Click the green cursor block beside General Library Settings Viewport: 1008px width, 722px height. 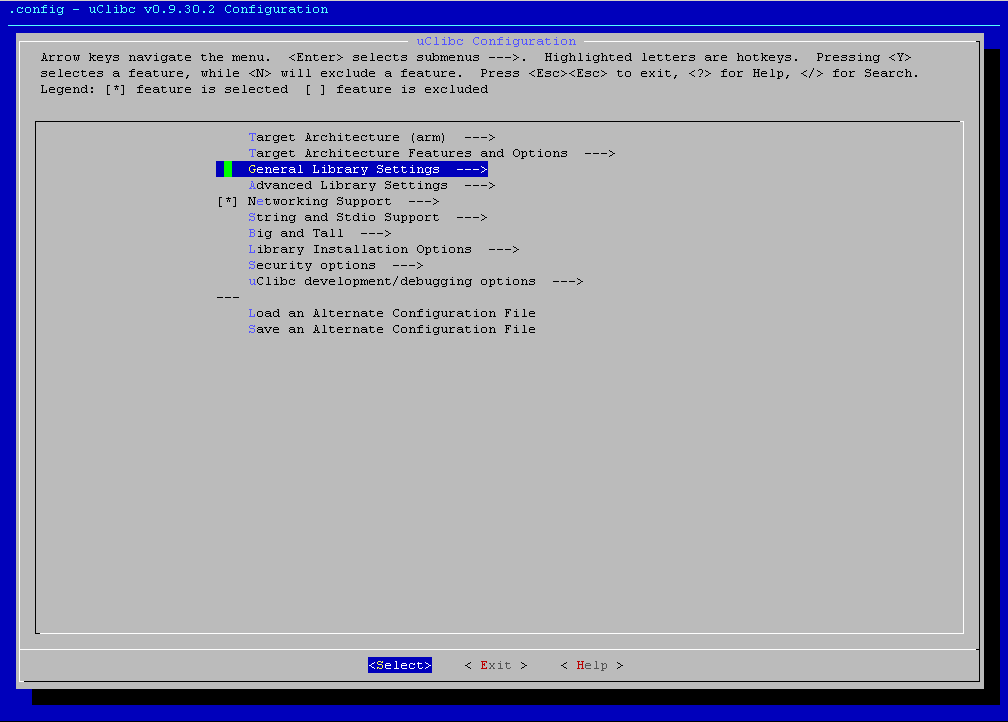228,169
